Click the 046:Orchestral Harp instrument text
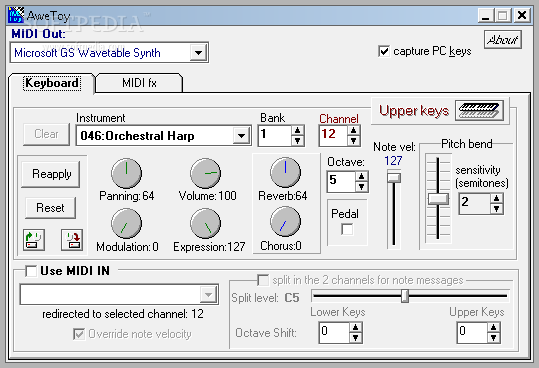 pos(137,136)
